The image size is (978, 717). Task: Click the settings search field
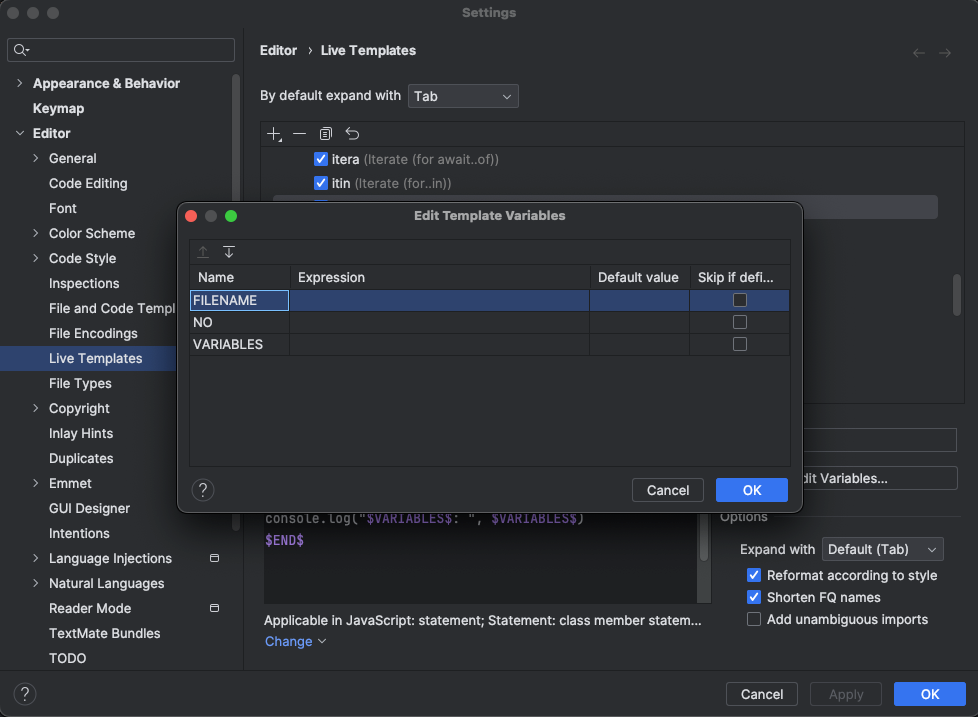pos(121,50)
